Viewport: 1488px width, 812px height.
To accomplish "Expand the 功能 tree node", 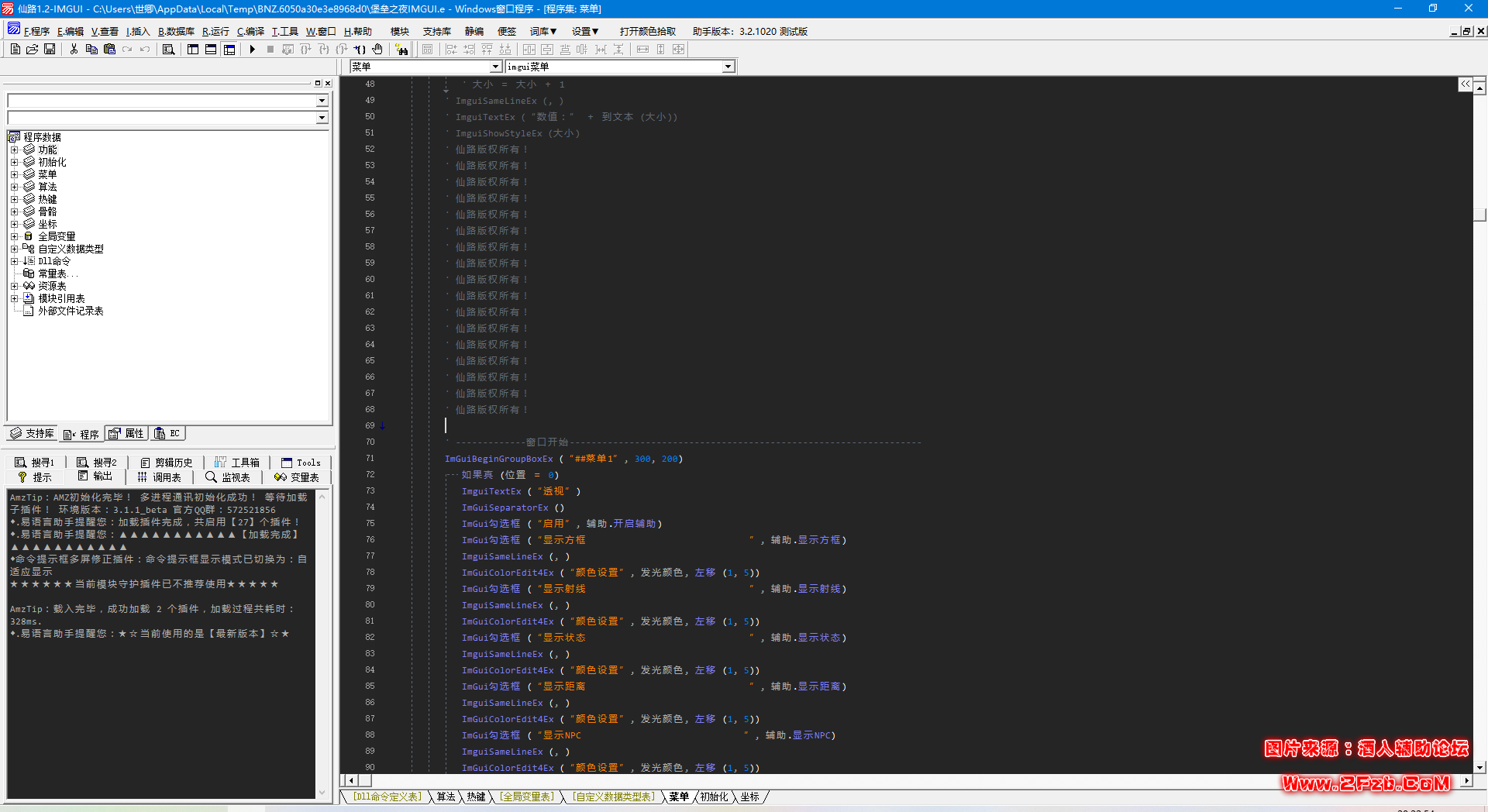I will (x=15, y=149).
